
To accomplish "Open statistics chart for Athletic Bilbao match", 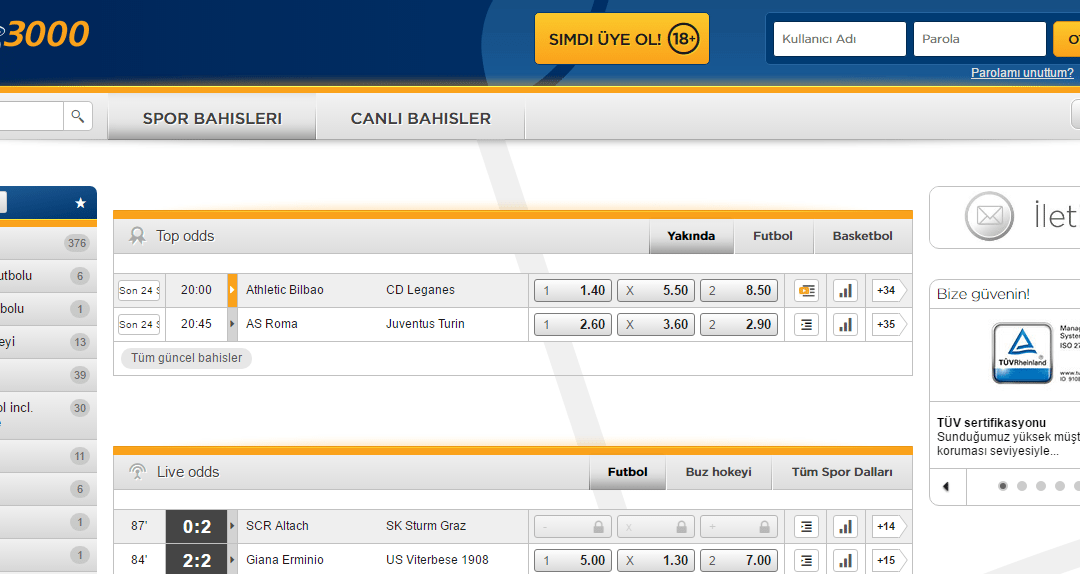I will (x=845, y=291).
